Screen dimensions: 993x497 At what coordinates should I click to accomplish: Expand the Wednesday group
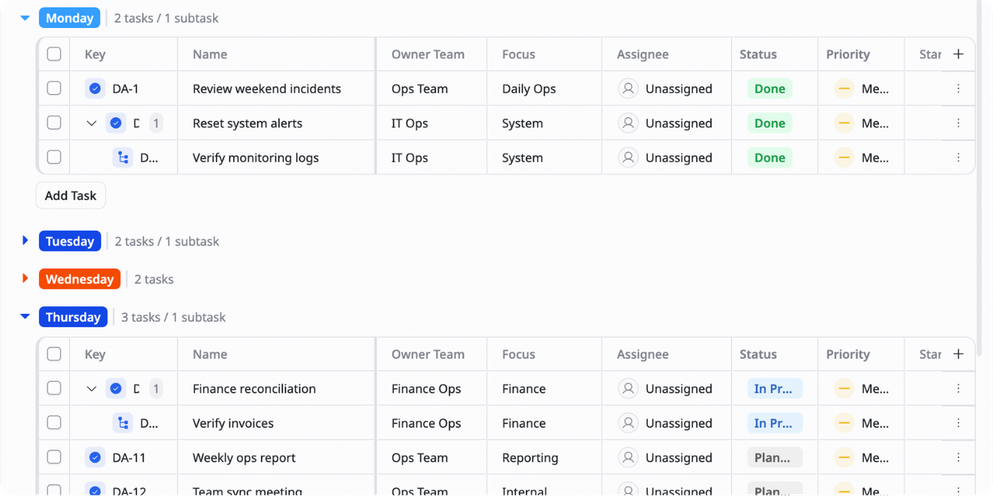click(x=25, y=279)
